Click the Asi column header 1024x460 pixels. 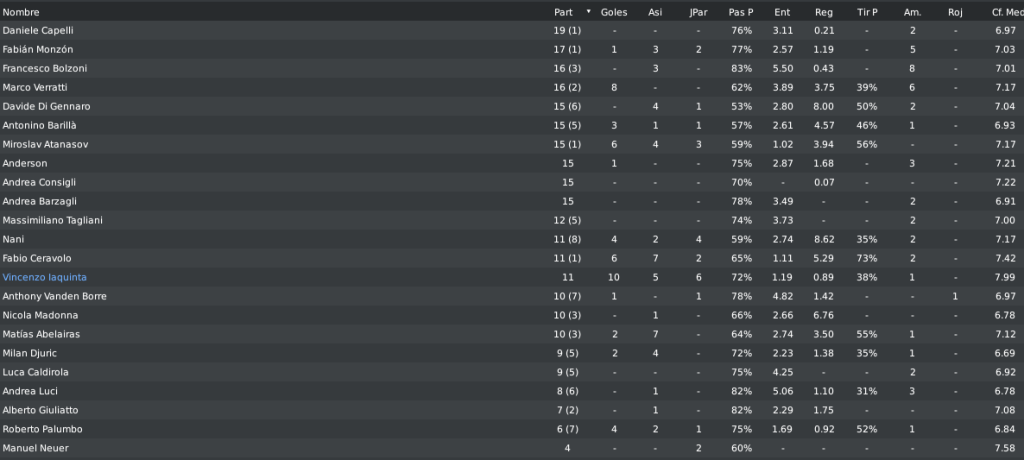pyautogui.click(x=655, y=12)
